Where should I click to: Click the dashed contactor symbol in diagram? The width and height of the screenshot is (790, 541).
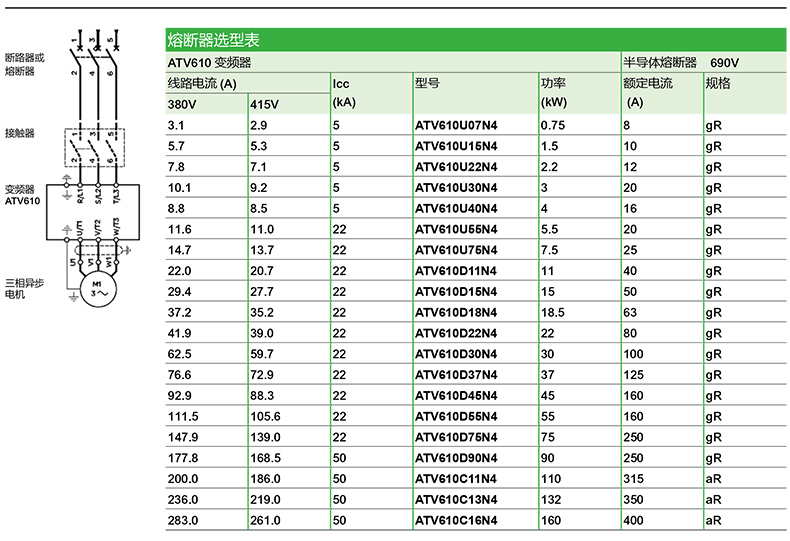97,147
